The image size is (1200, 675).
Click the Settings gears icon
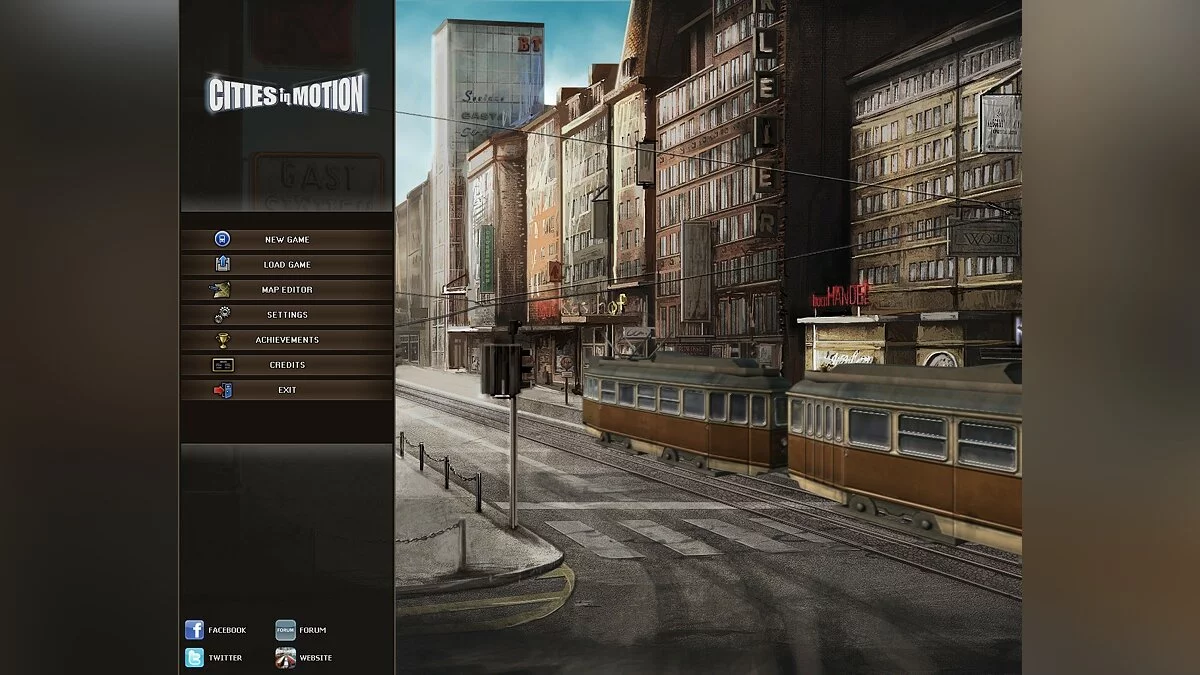(x=222, y=314)
